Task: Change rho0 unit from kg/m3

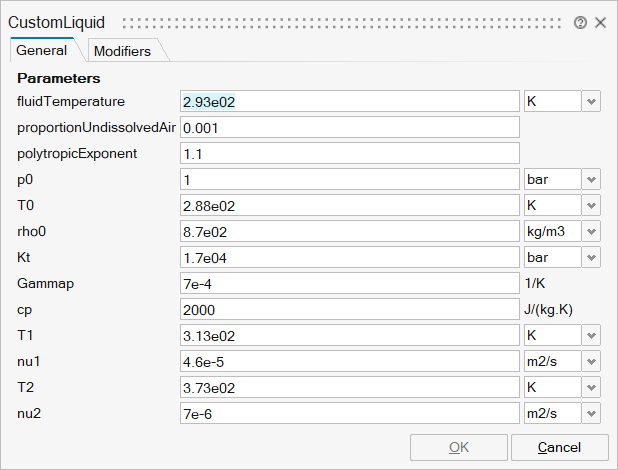Action: 591,231
